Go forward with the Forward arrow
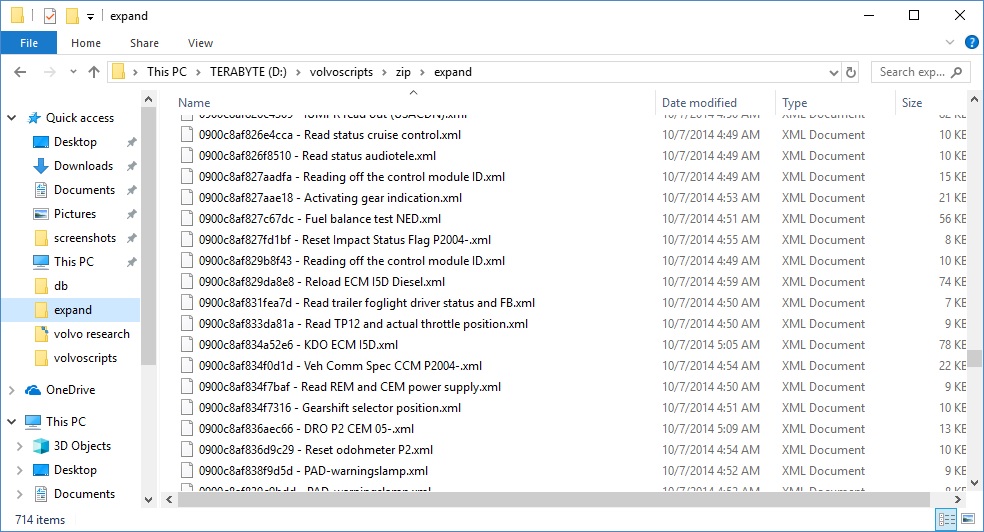Screen dimensions: 984x532 point(50,72)
